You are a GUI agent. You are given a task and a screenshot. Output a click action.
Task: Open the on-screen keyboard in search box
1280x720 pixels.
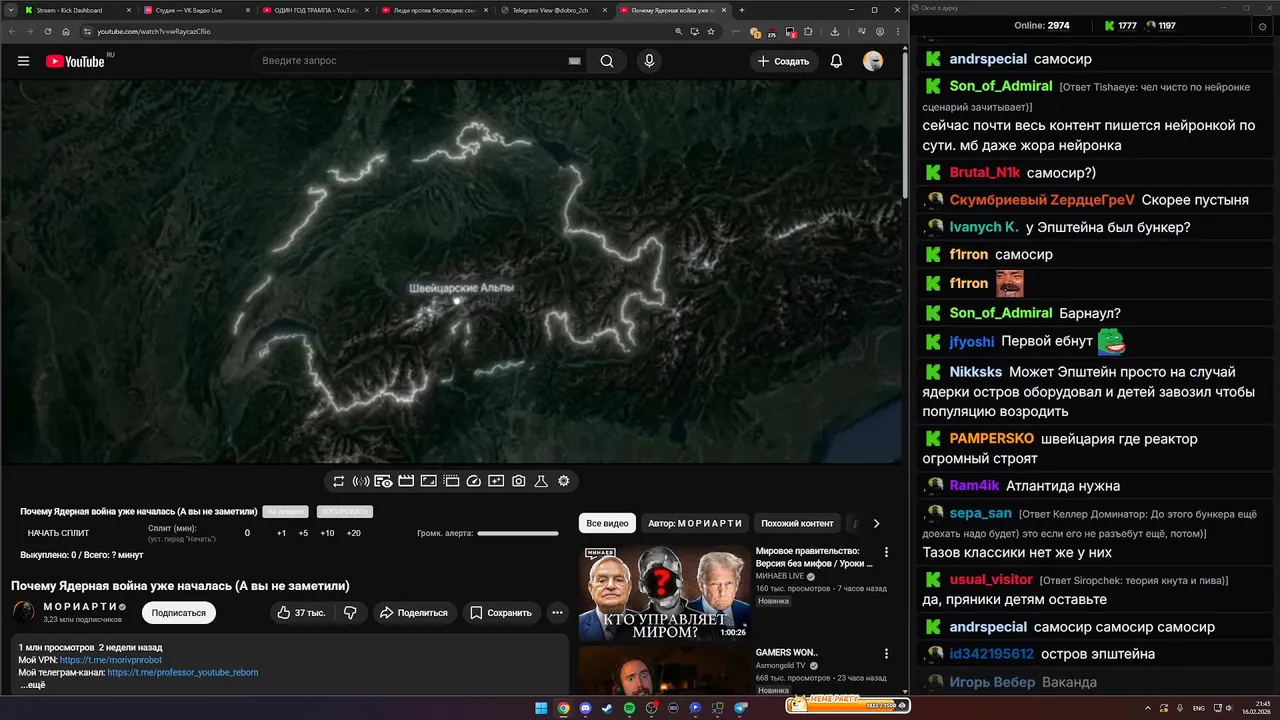(x=575, y=61)
